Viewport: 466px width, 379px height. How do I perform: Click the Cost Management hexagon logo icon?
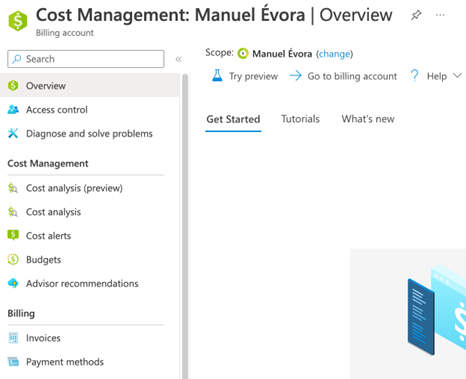[x=18, y=21]
